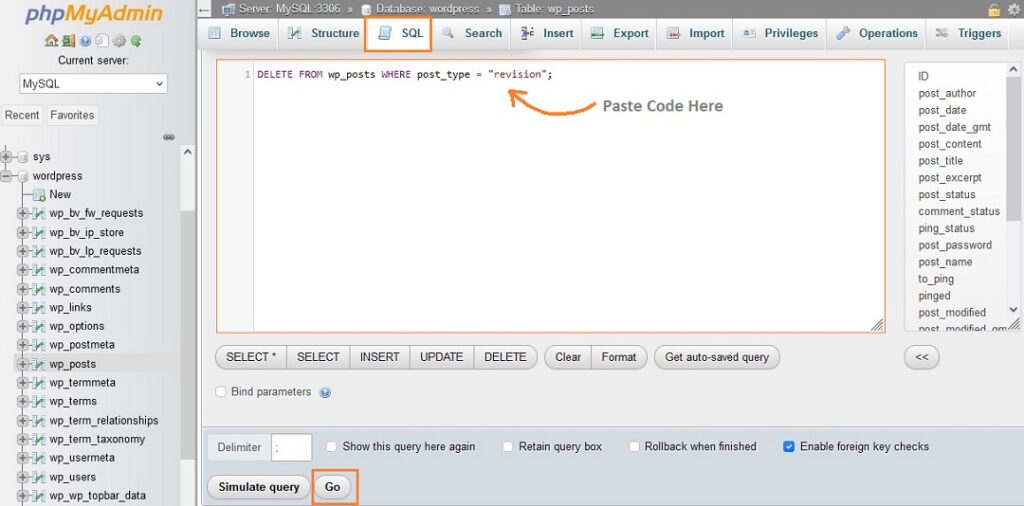Check the Retain query box option
The image size is (1024, 506).
click(x=507, y=447)
